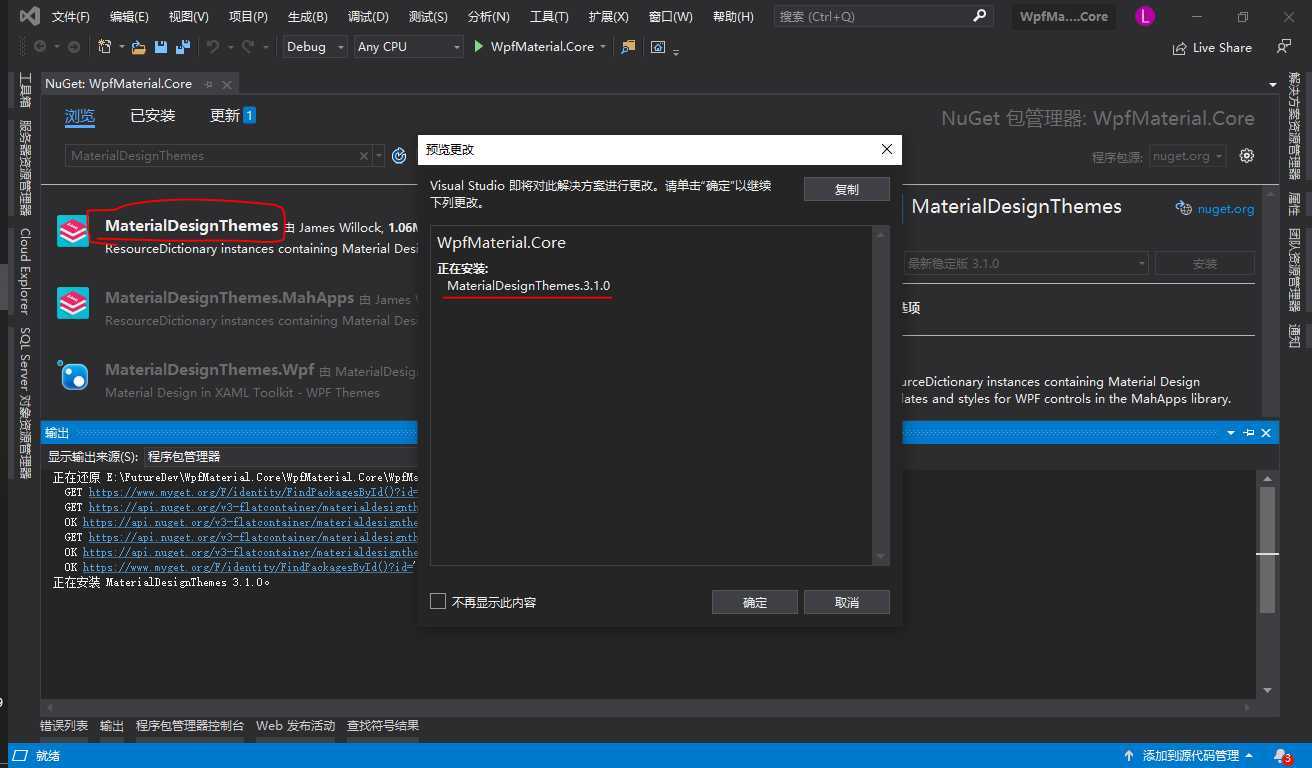The image size is (1312, 768).
Task: Click the MaterialDesignThemes.Wpf package icon
Action: coord(73,375)
